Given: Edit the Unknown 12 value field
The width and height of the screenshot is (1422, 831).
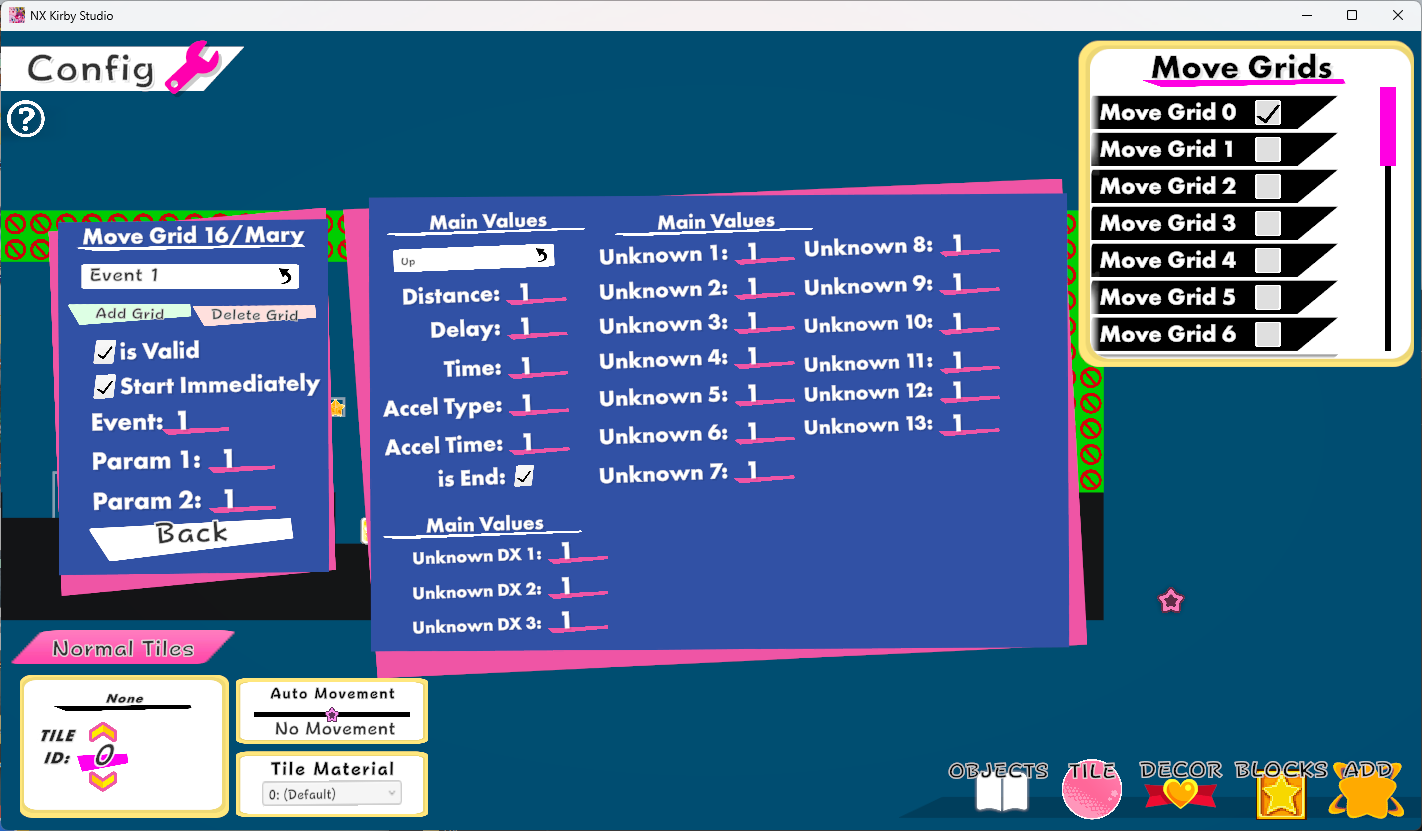Looking at the screenshot, I should (x=969, y=391).
